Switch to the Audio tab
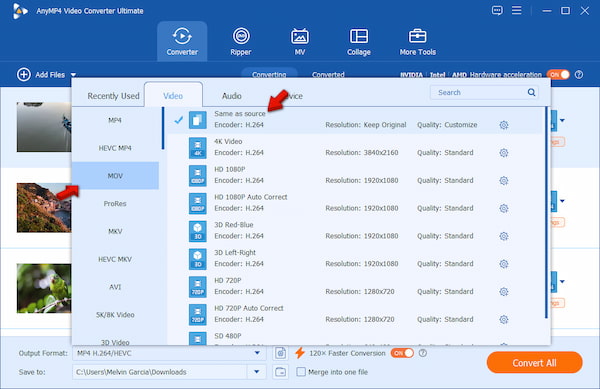This screenshot has height=389, width=600. (x=232, y=96)
